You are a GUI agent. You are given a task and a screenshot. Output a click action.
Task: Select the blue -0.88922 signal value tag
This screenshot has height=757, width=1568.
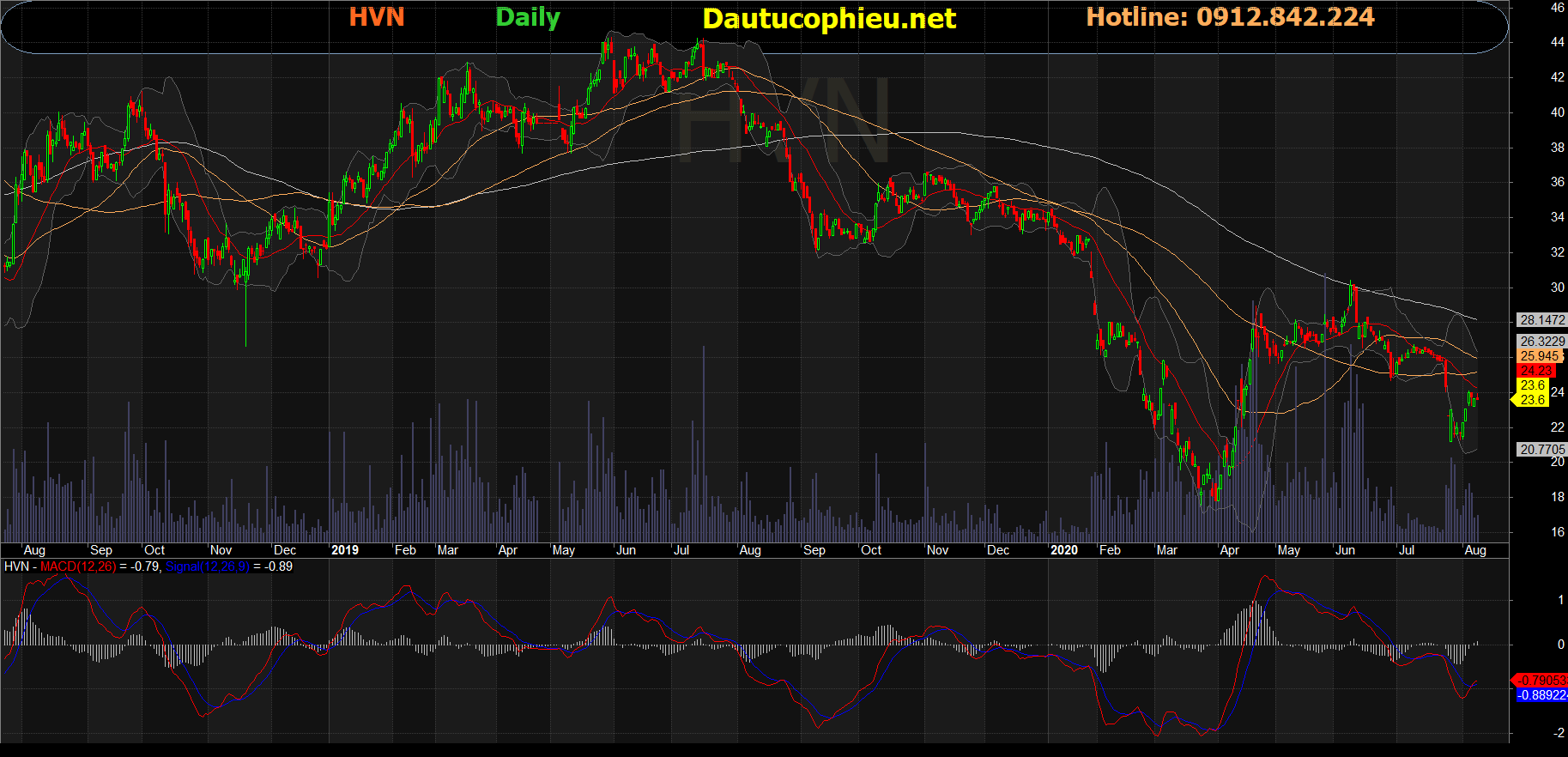1541,695
